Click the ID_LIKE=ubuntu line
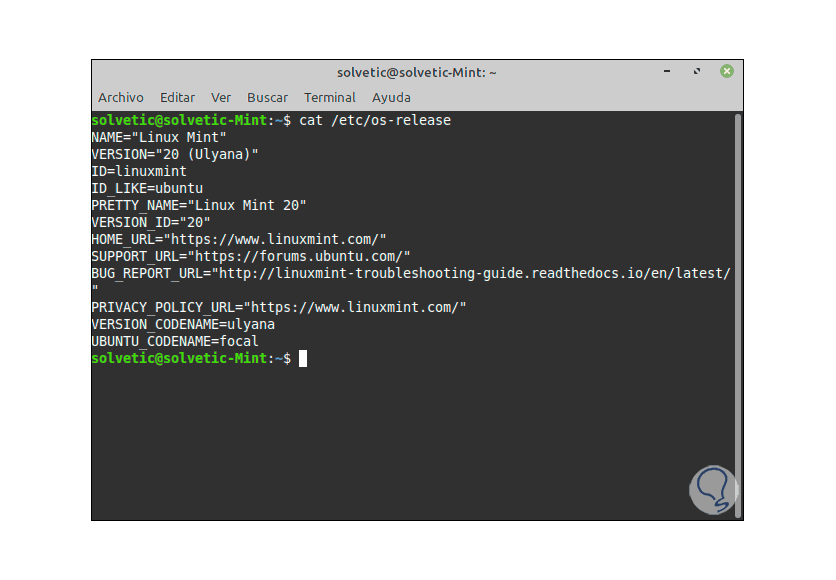 [x=147, y=189]
